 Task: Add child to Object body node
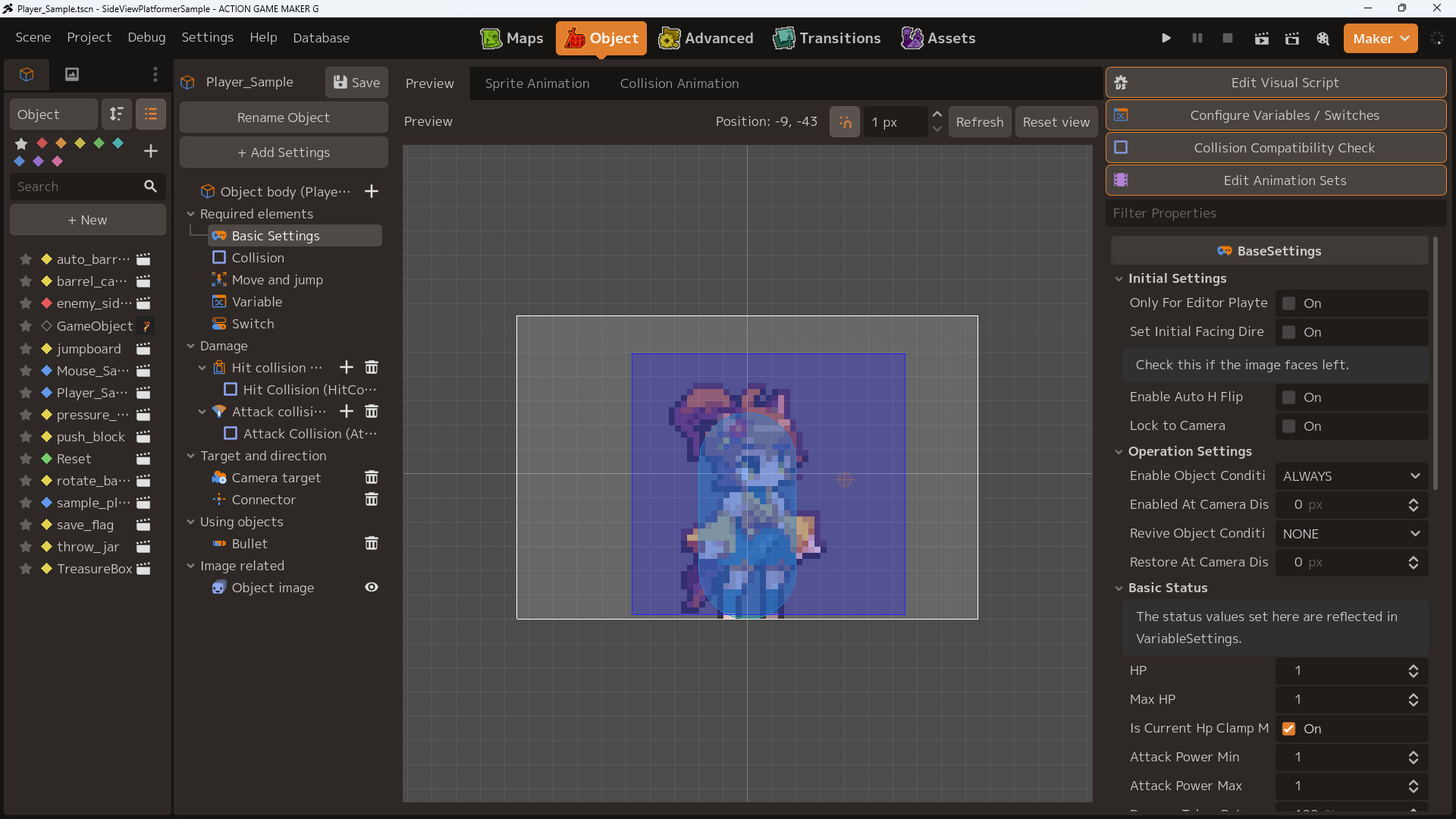[x=372, y=191]
